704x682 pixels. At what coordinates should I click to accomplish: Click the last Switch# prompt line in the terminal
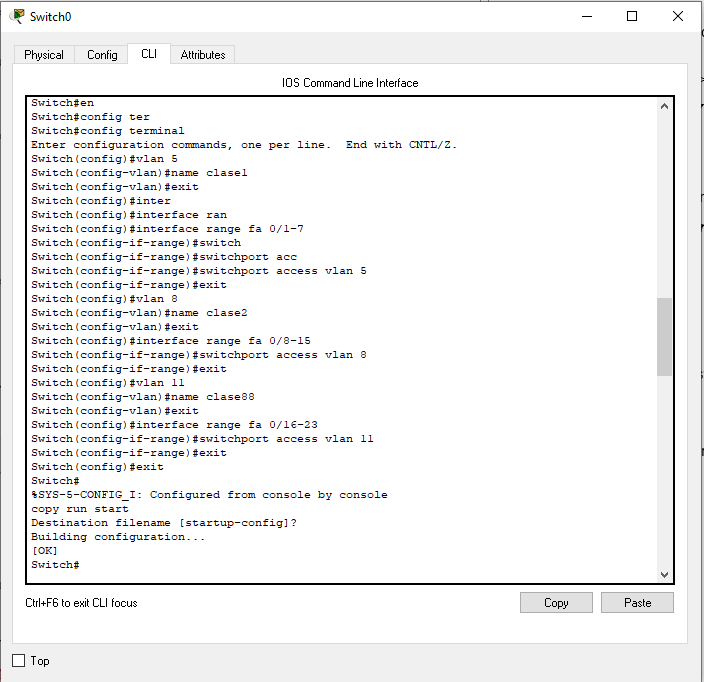pyautogui.click(x=55, y=565)
